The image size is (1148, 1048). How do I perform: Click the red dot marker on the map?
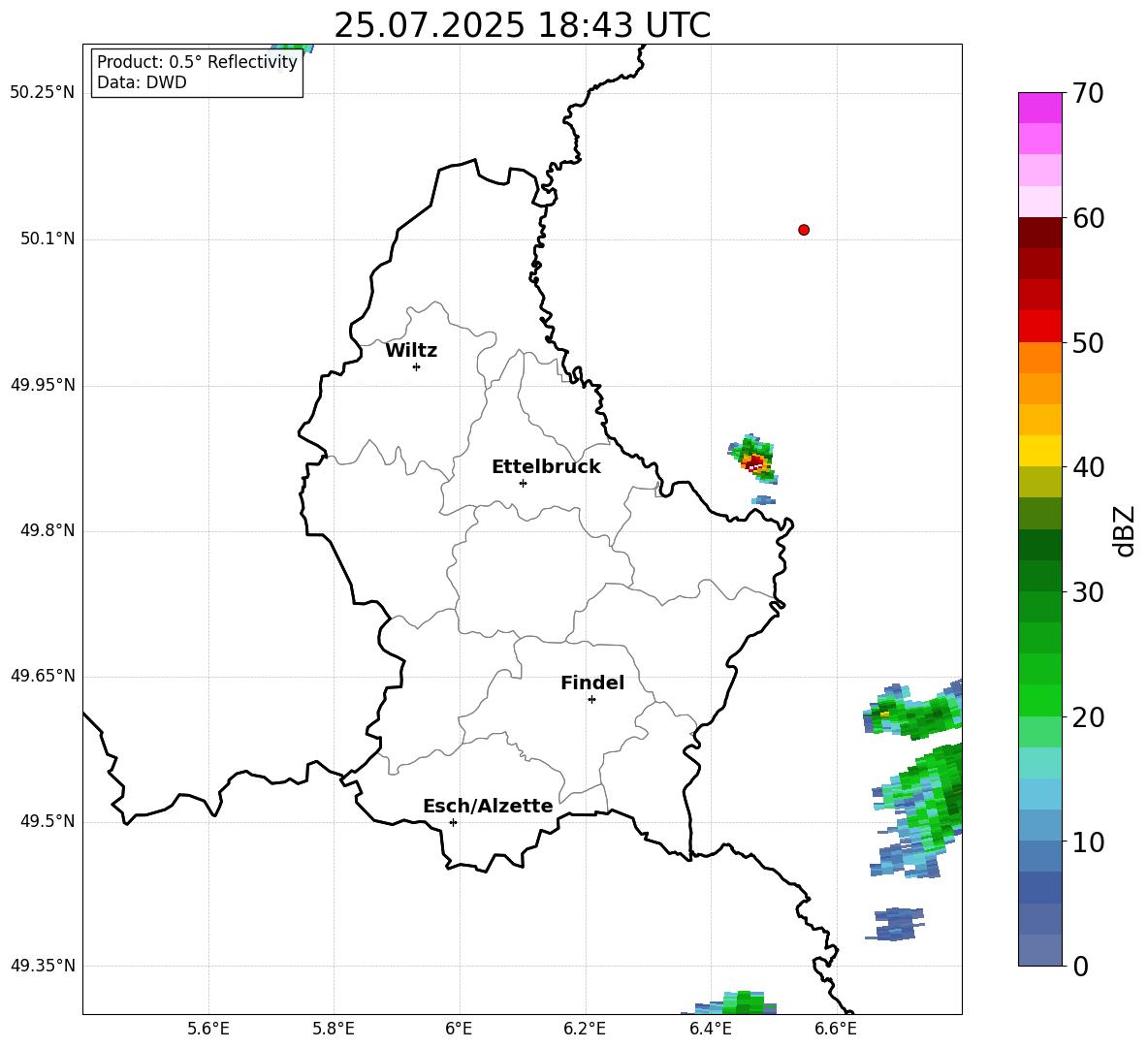click(804, 230)
